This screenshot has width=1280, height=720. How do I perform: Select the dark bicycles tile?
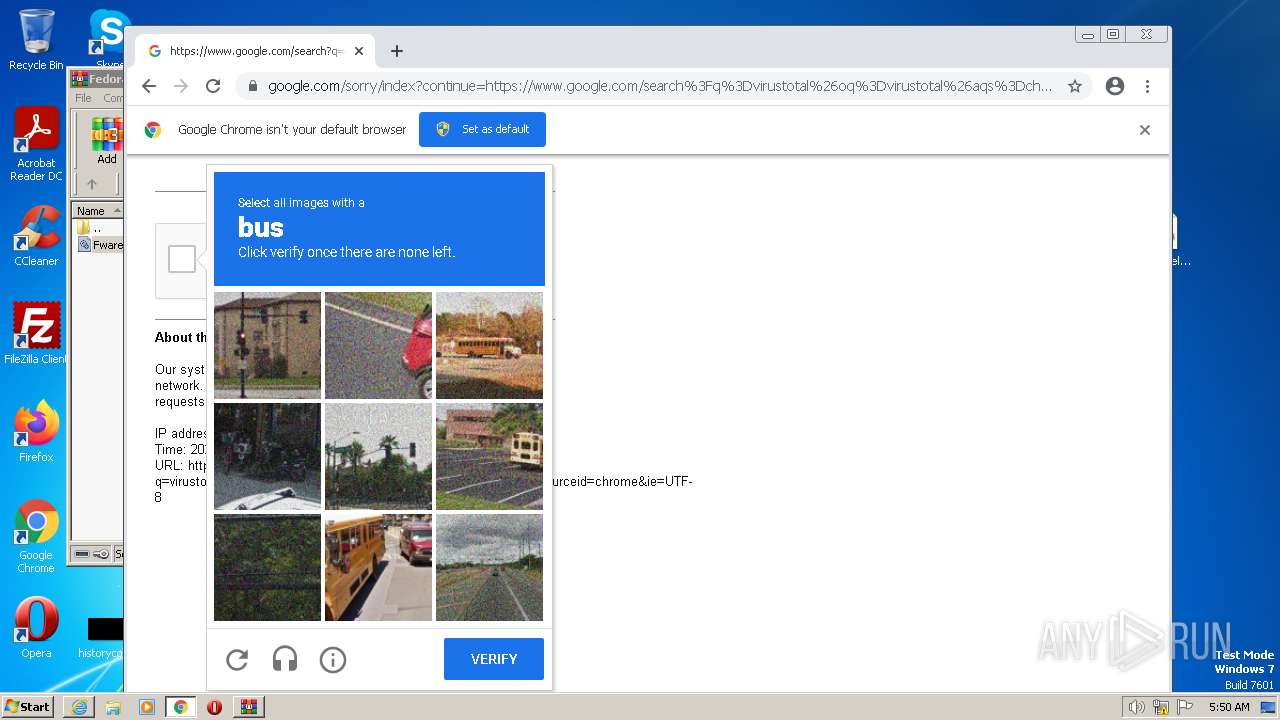pyautogui.click(x=267, y=456)
